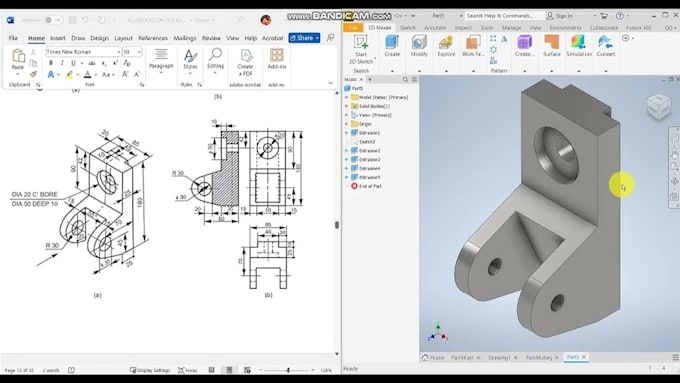680x383 pixels.
Task: Apply Bold formatting in Word
Action: point(51,63)
